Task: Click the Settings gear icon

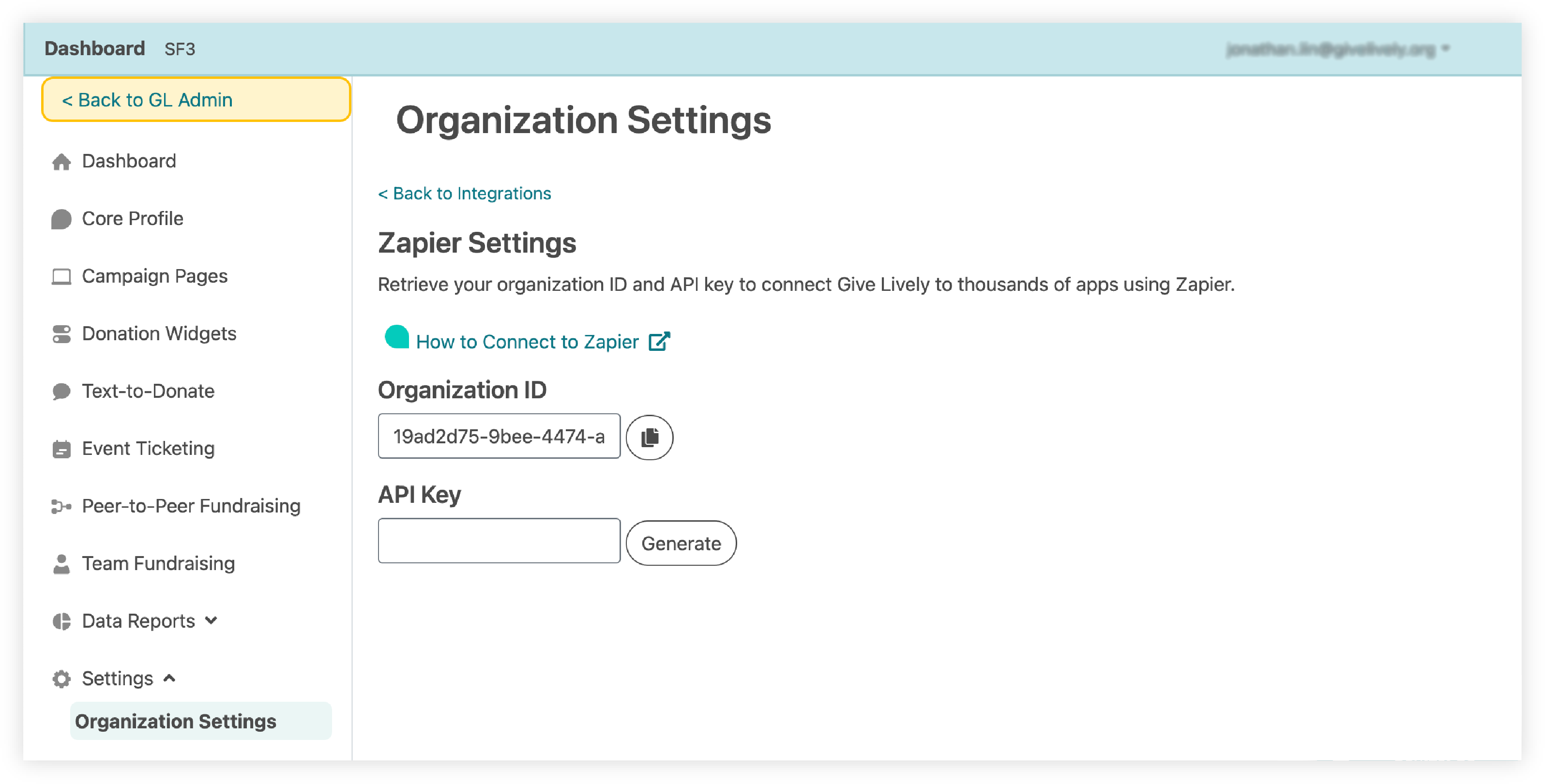Action: pyautogui.click(x=61, y=678)
